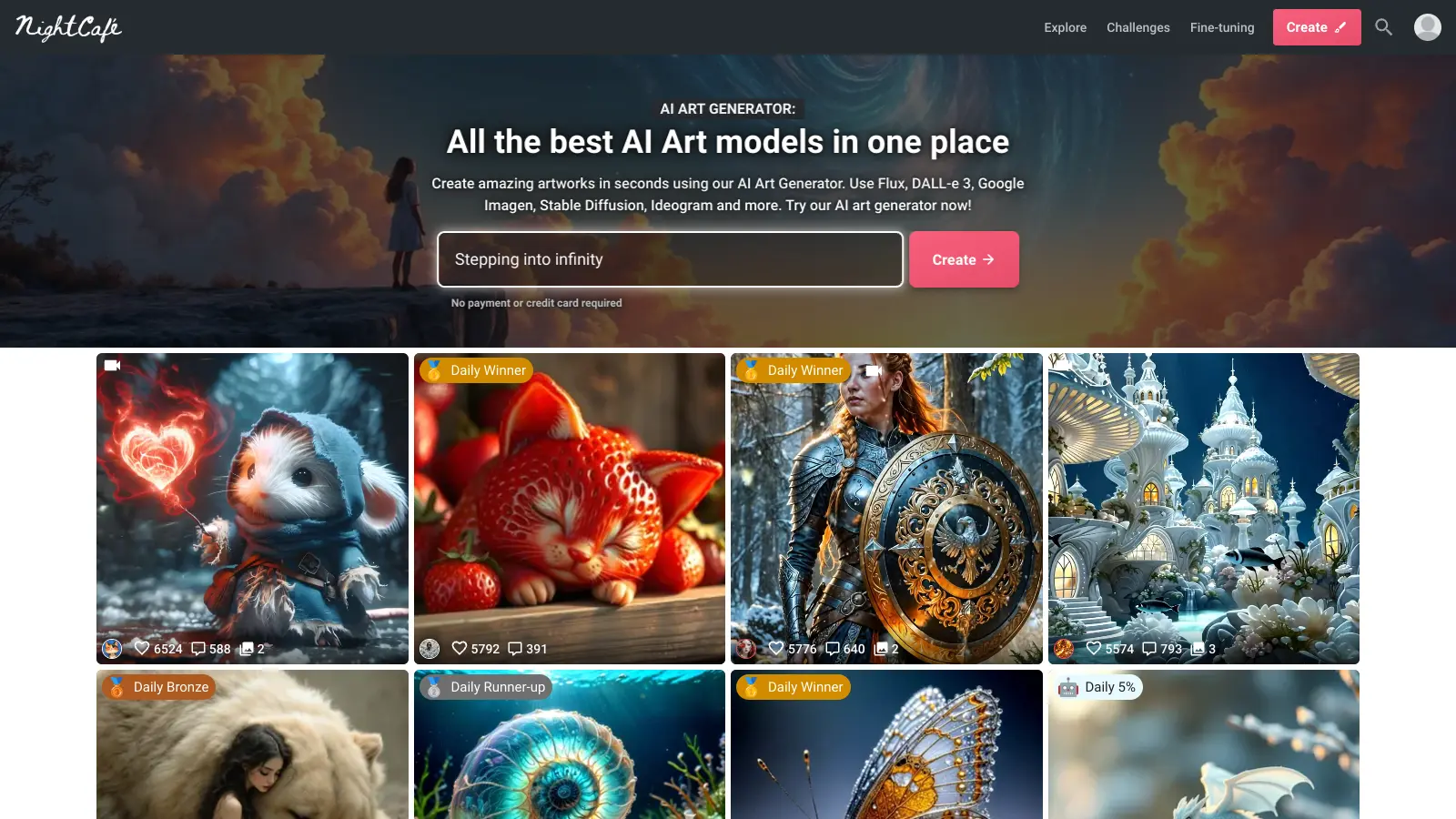
Task: Open the Daily Winner butterfly artwork thumbnail
Action: pos(886,744)
